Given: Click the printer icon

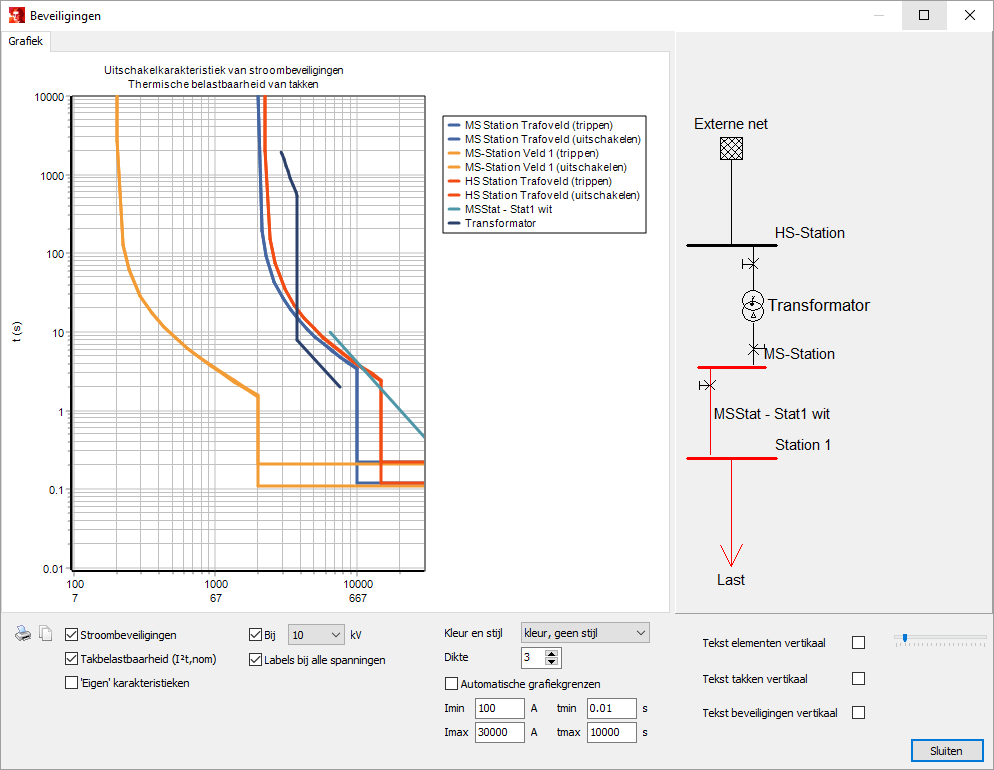Looking at the screenshot, I should [23, 634].
